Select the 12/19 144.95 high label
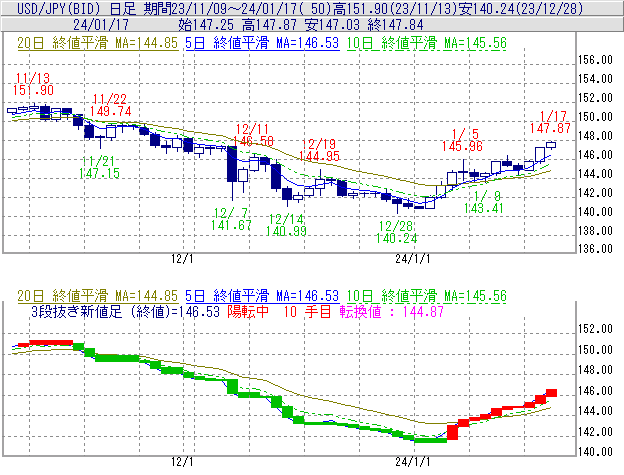624x475 pixels. pos(319,150)
